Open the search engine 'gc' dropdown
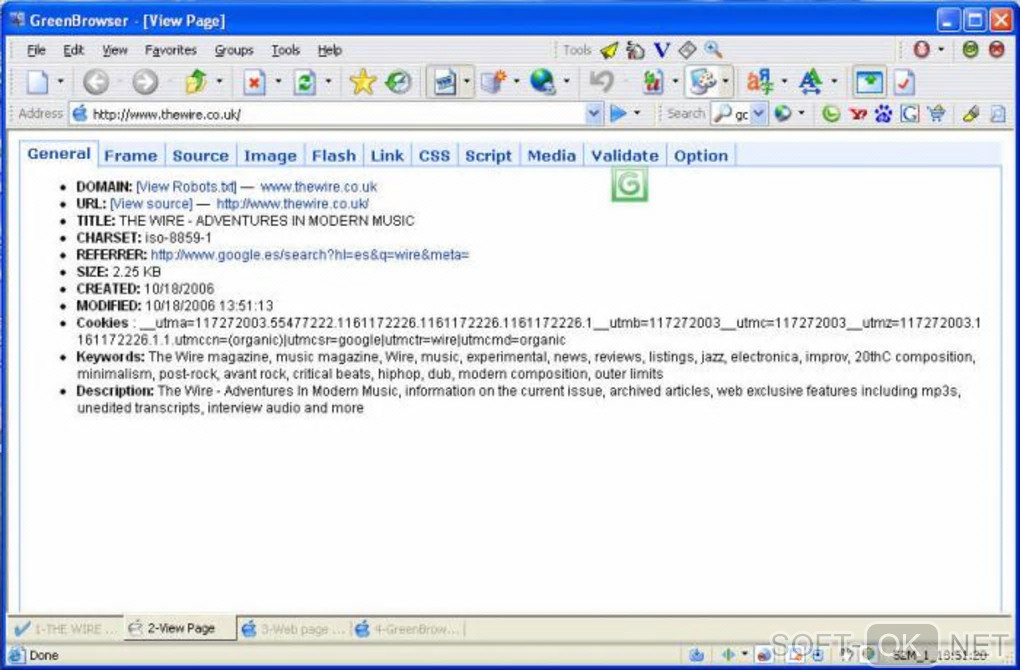This screenshot has width=1020, height=670. coord(758,114)
